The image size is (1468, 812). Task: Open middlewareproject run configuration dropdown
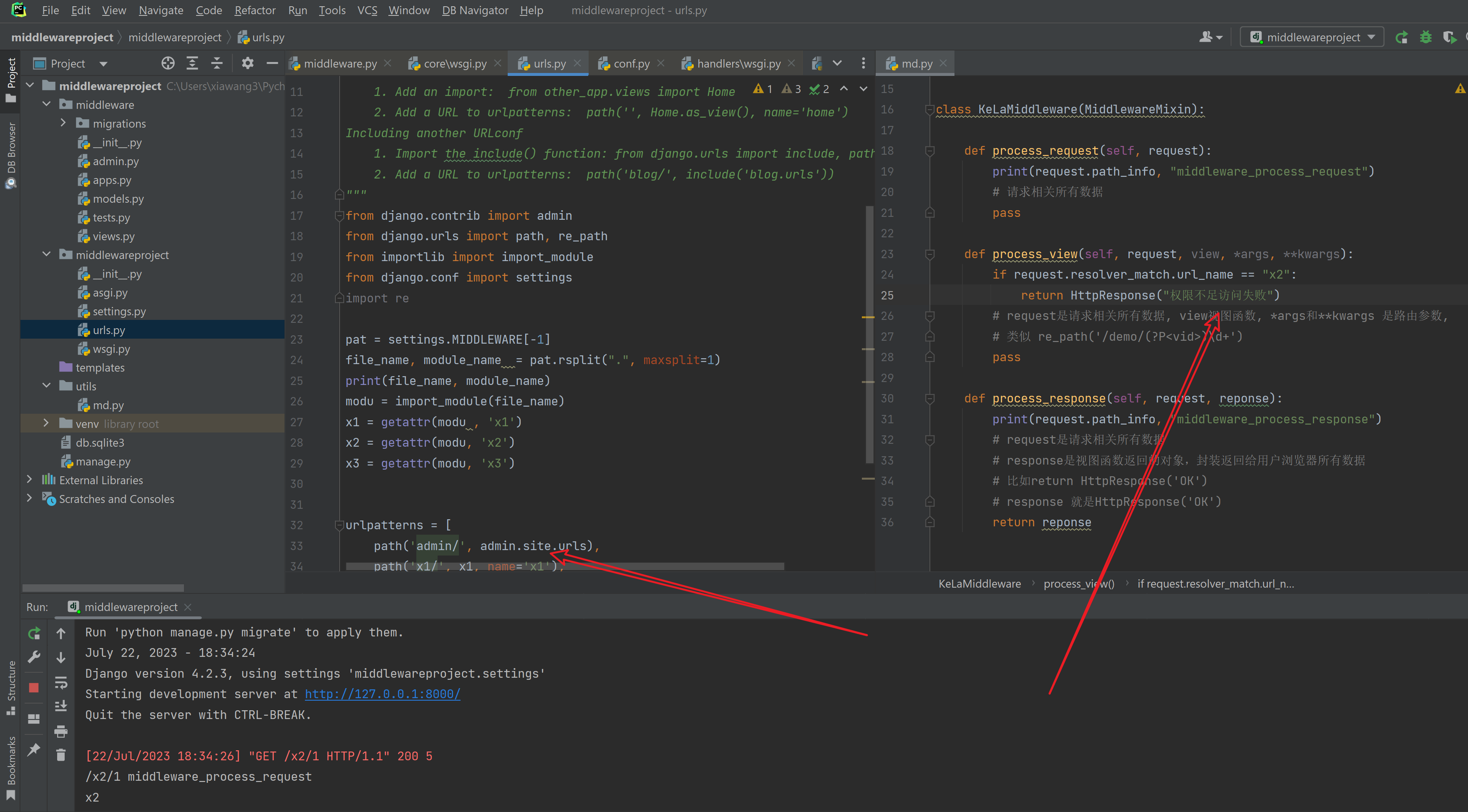pos(1312,38)
